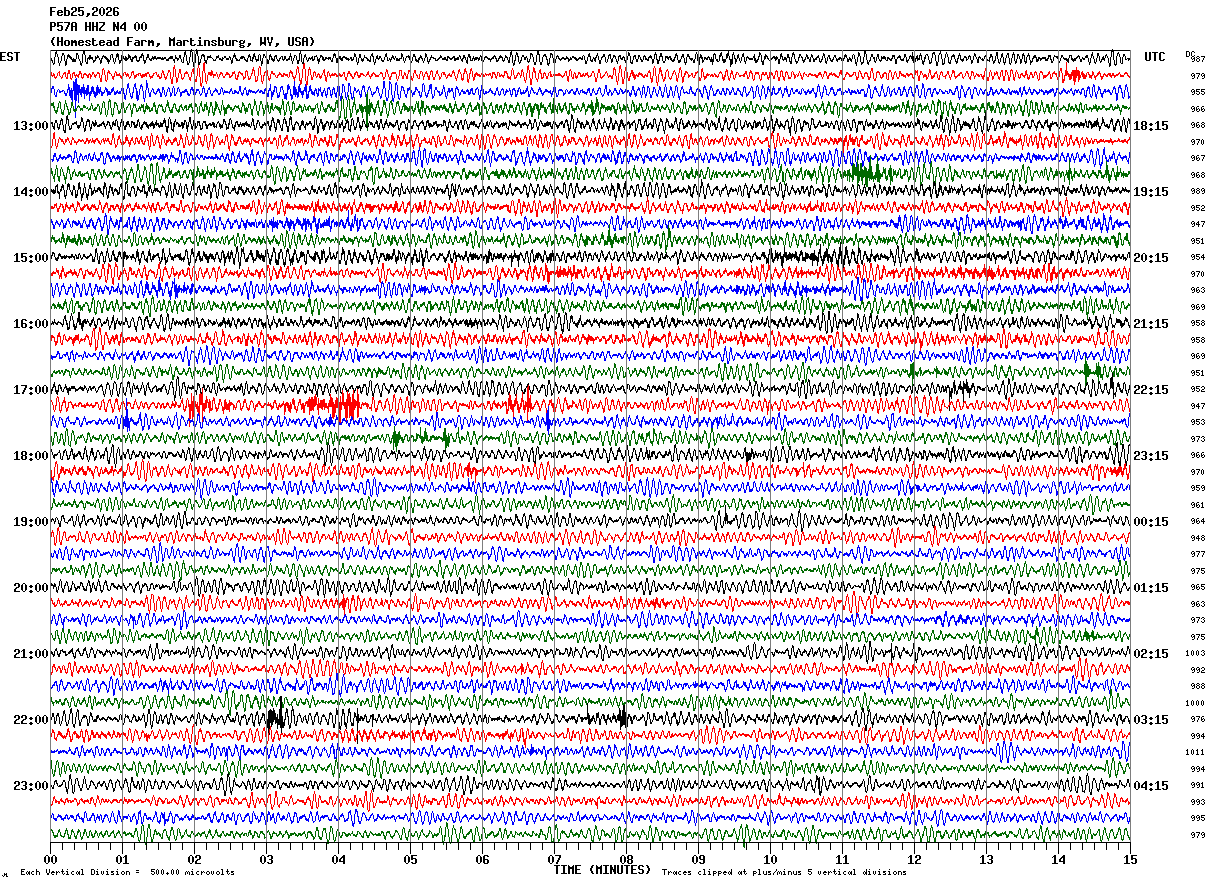Click "Each Vertical Division = 500.00 microvolts" note

(x=127, y=872)
